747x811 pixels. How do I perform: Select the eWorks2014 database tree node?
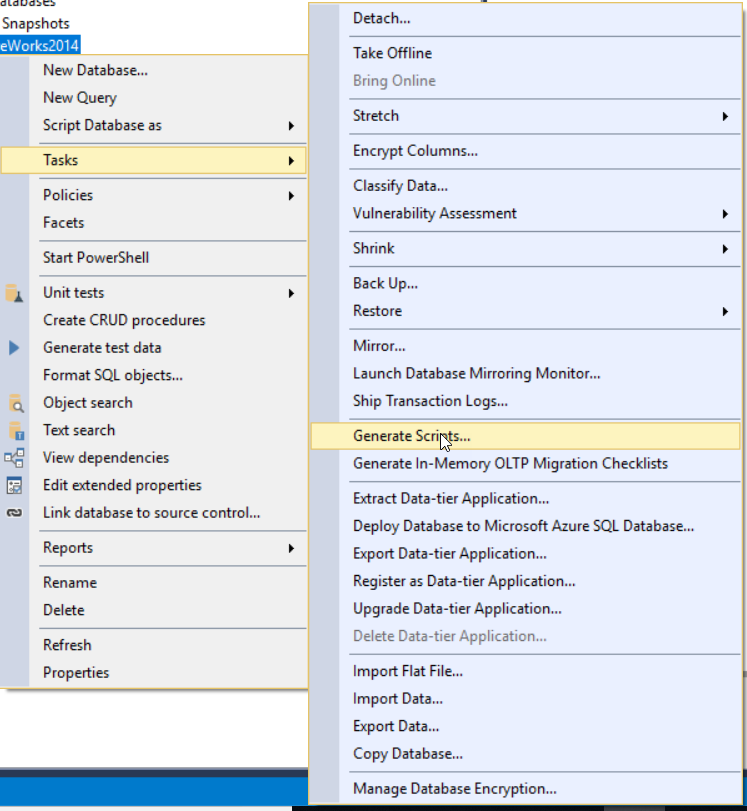40,46
